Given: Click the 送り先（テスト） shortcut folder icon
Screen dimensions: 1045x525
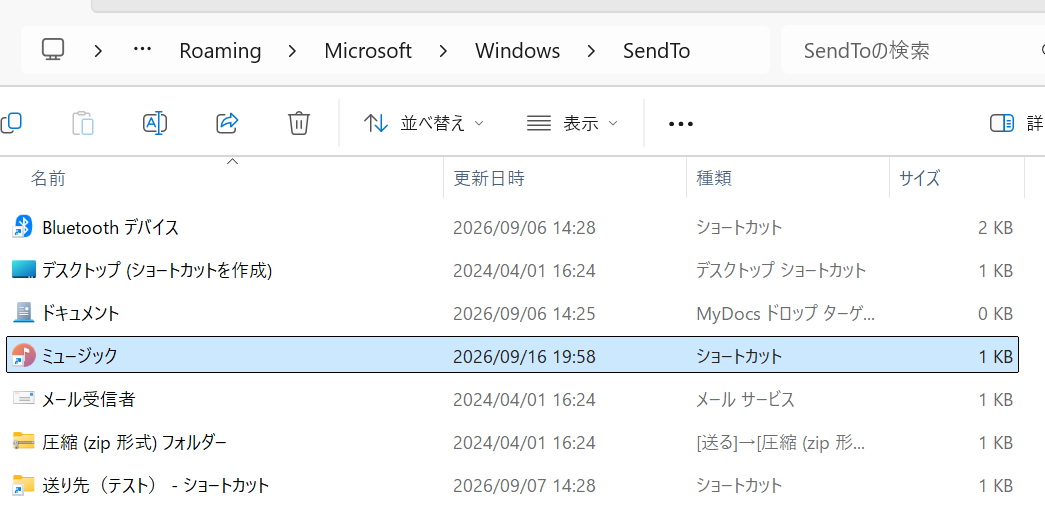Looking at the screenshot, I should (23, 484).
